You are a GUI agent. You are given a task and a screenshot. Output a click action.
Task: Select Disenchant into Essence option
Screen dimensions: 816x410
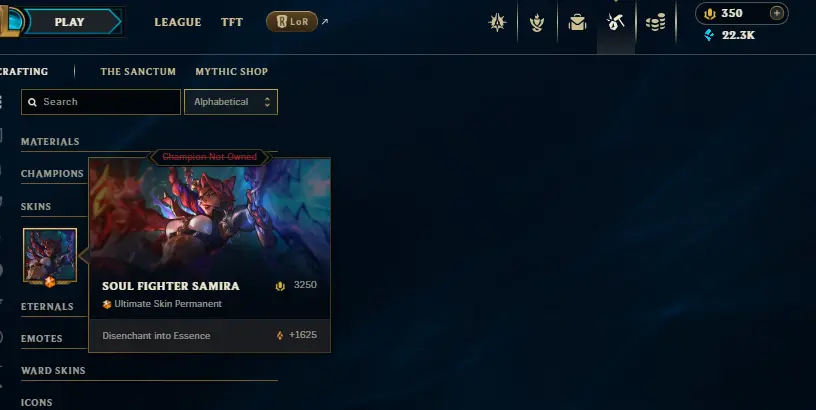point(209,336)
